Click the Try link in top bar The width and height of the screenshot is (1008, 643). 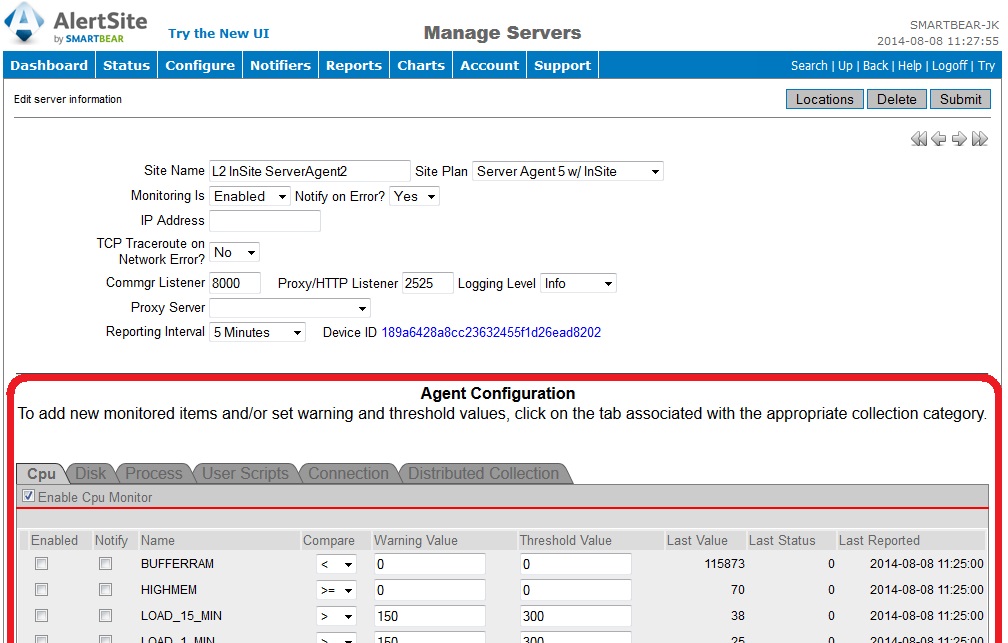[x=987, y=66]
